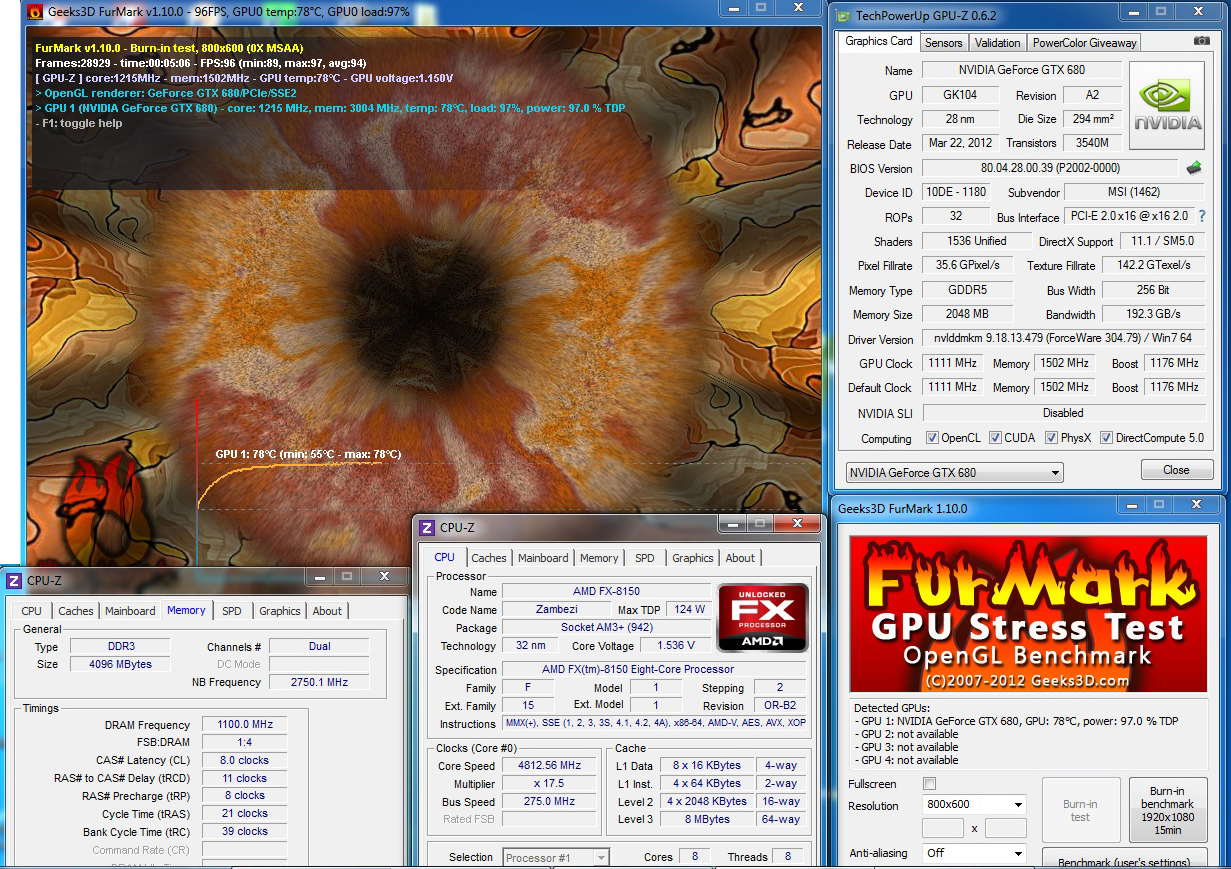1231x869 pixels.
Task: Click the Burn-in test button
Action: [1080, 810]
